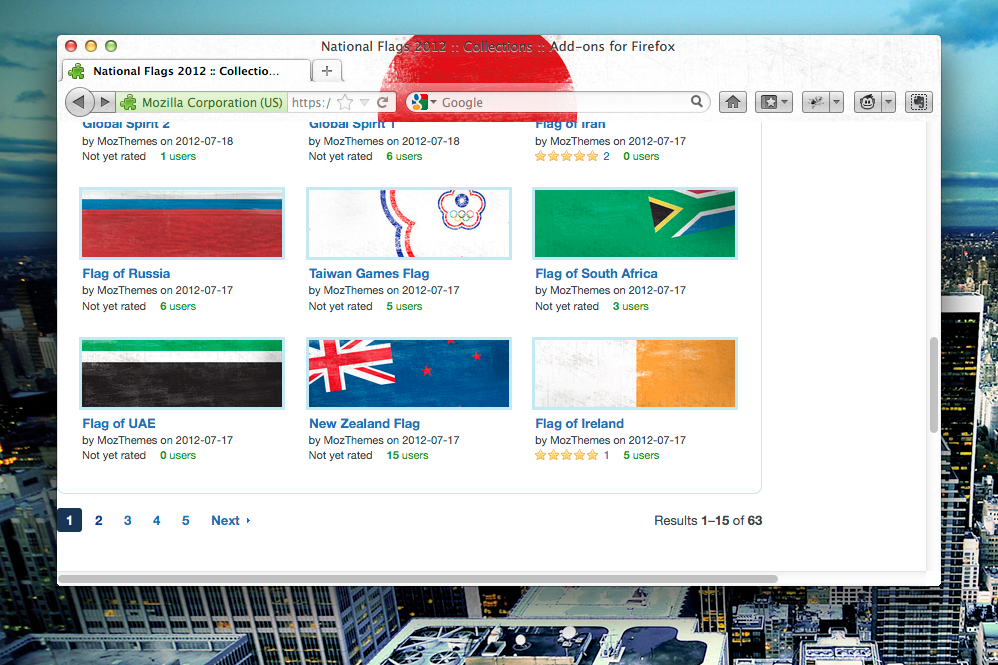Click review count 2 beside Flag of Iran stars
998x665 pixels.
[x=607, y=157]
